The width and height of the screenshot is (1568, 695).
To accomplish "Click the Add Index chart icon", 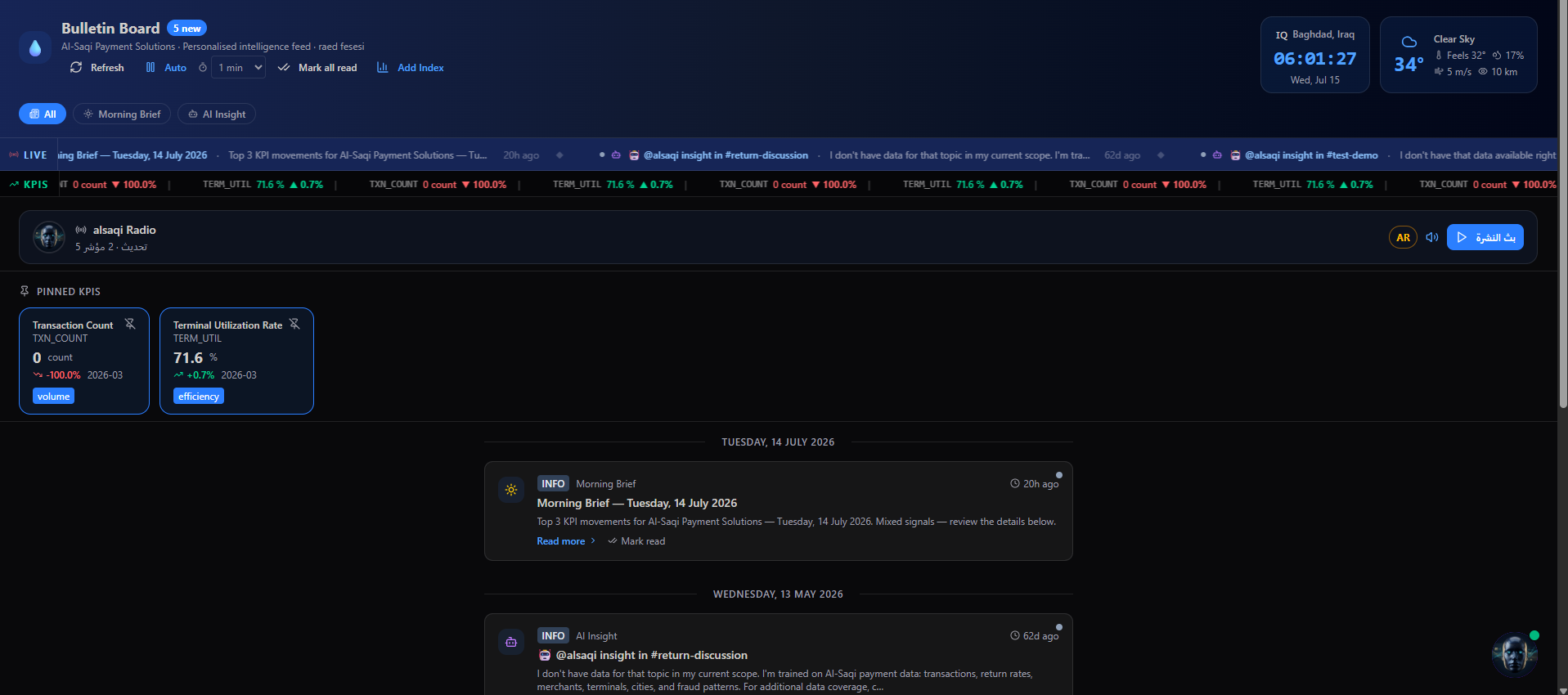I will pyautogui.click(x=382, y=67).
